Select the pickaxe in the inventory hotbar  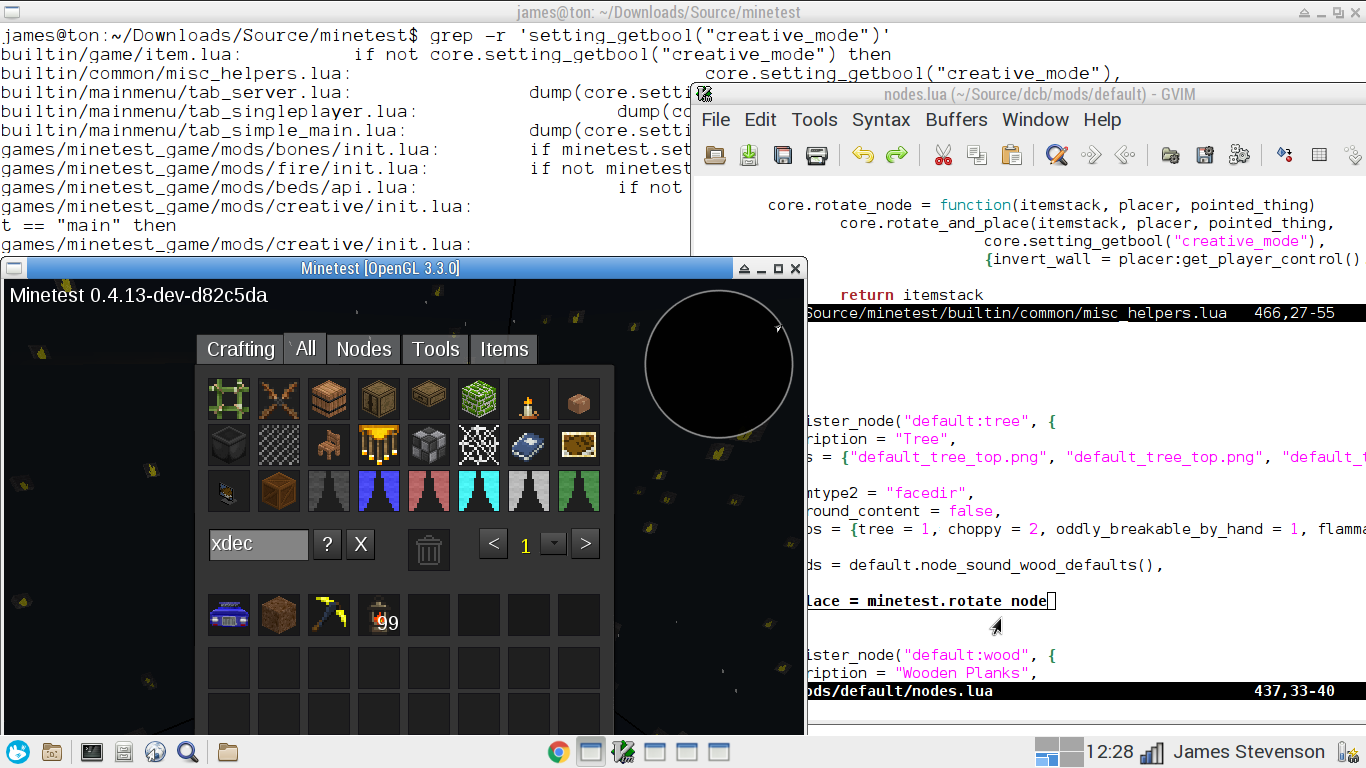pos(329,615)
